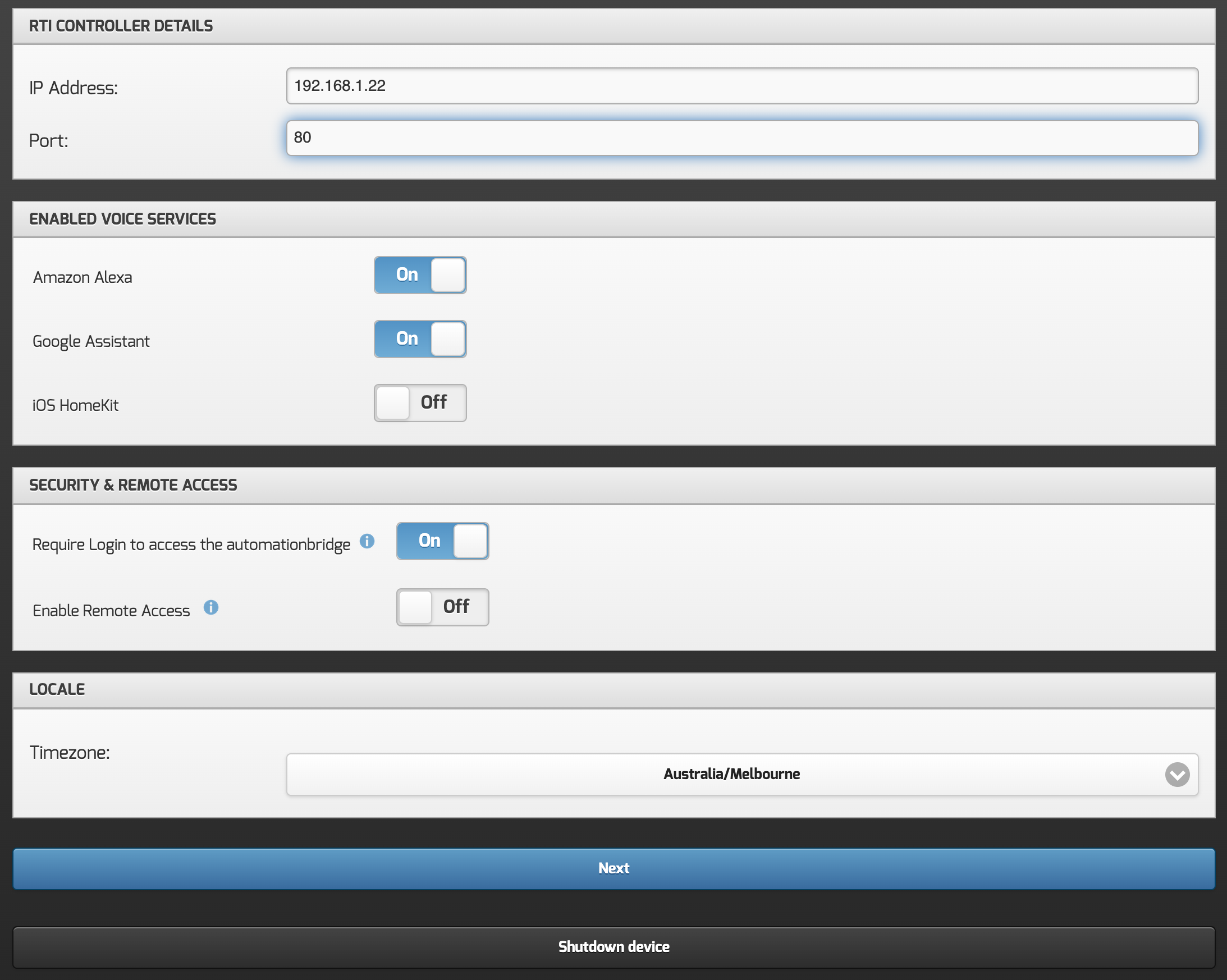Turn on Enable Remote Access
1227x980 pixels.
pos(442,607)
